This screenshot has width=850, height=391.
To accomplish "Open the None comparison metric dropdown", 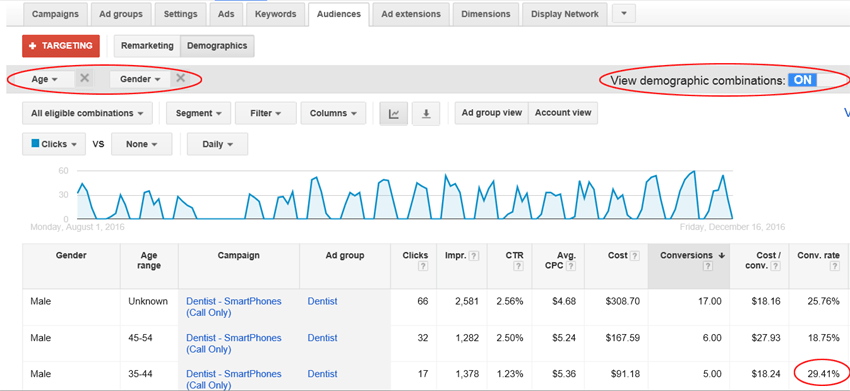I will pyautogui.click(x=141, y=144).
